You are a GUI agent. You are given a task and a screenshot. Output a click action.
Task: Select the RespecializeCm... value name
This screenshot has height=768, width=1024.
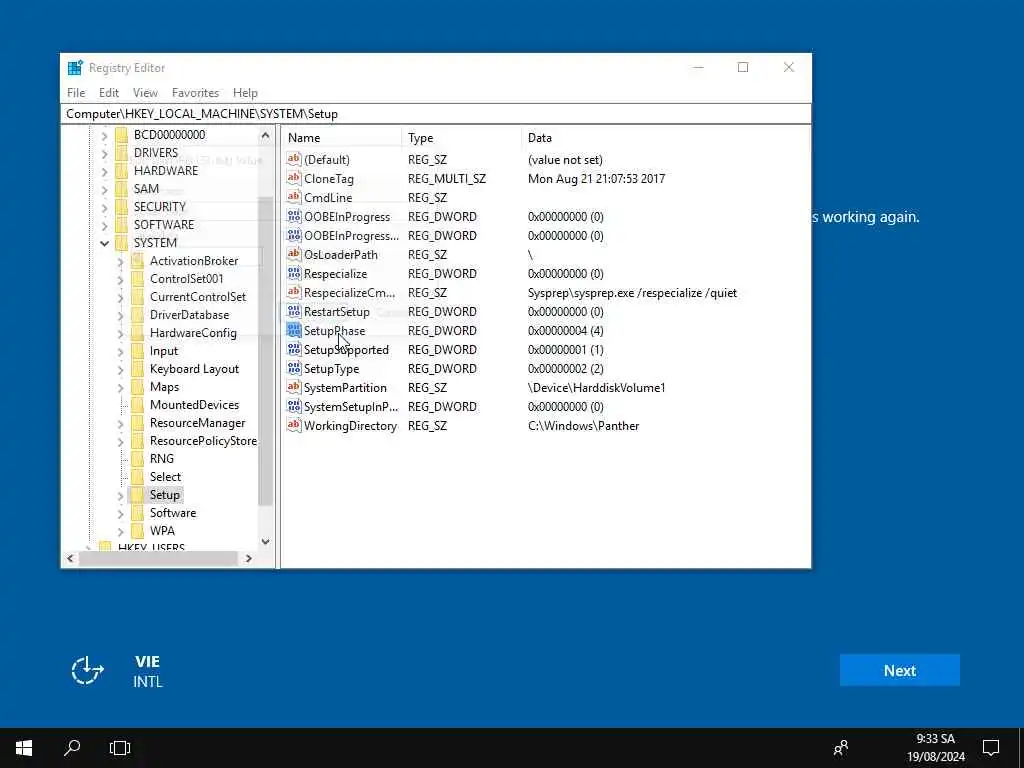click(349, 293)
